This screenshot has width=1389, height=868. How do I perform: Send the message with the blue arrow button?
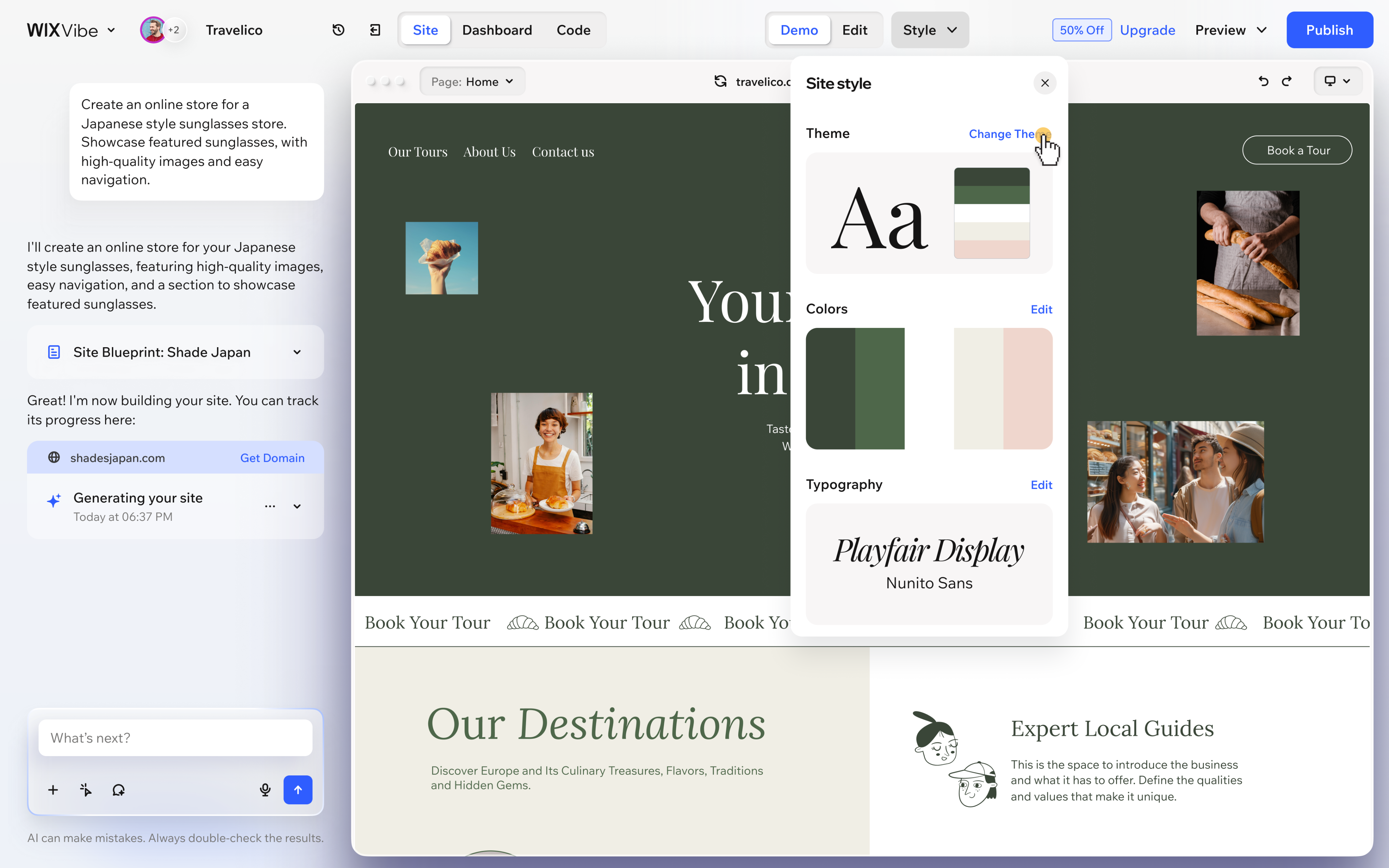pos(298,790)
